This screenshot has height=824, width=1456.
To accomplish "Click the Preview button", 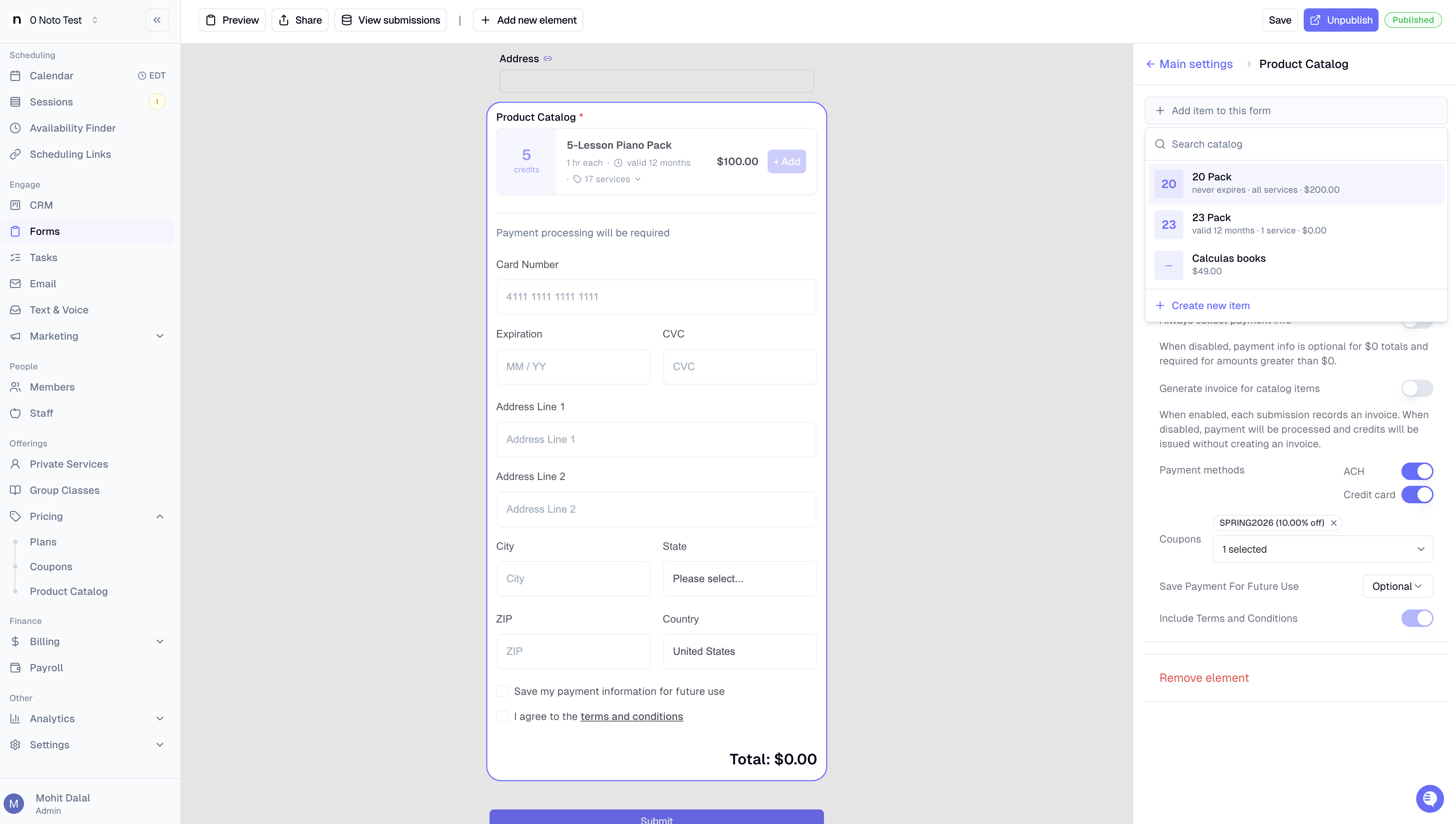I will [x=232, y=20].
